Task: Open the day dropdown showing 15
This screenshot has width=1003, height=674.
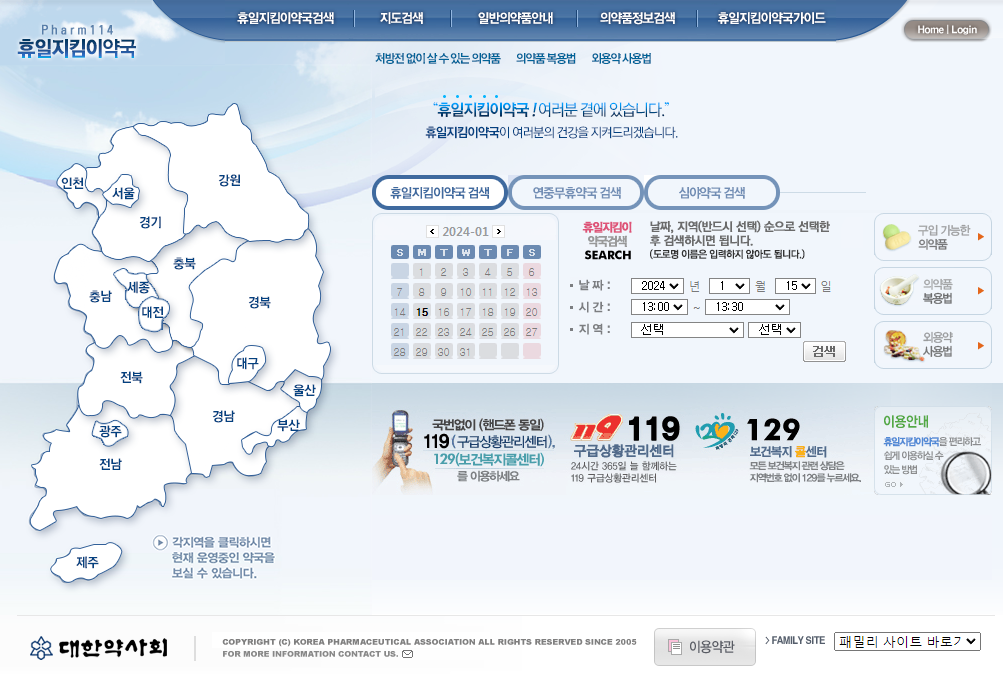Action: click(x=795, y=286)
